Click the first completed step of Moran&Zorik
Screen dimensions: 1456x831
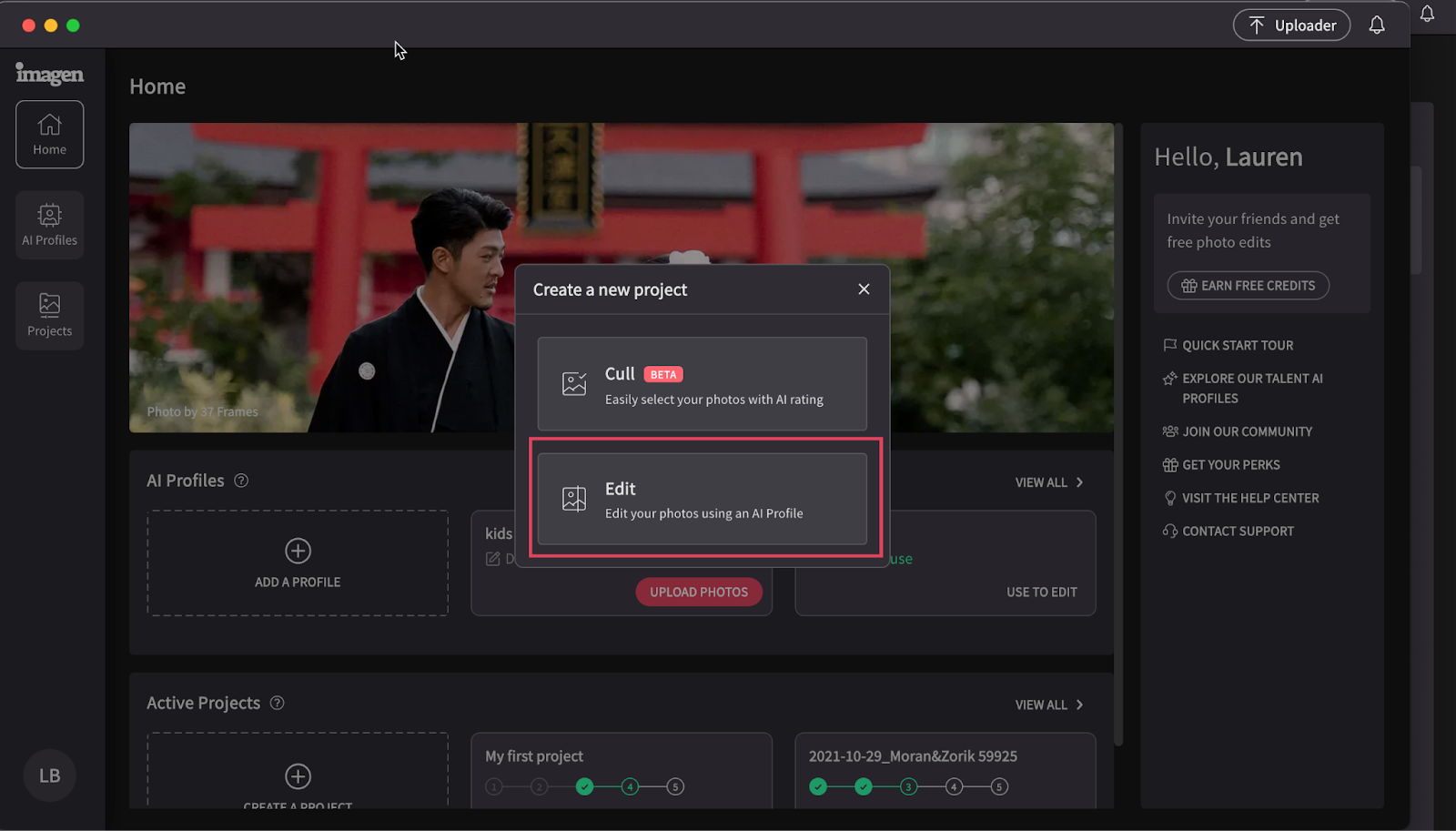pyautogui.click(x=818, y=786)
